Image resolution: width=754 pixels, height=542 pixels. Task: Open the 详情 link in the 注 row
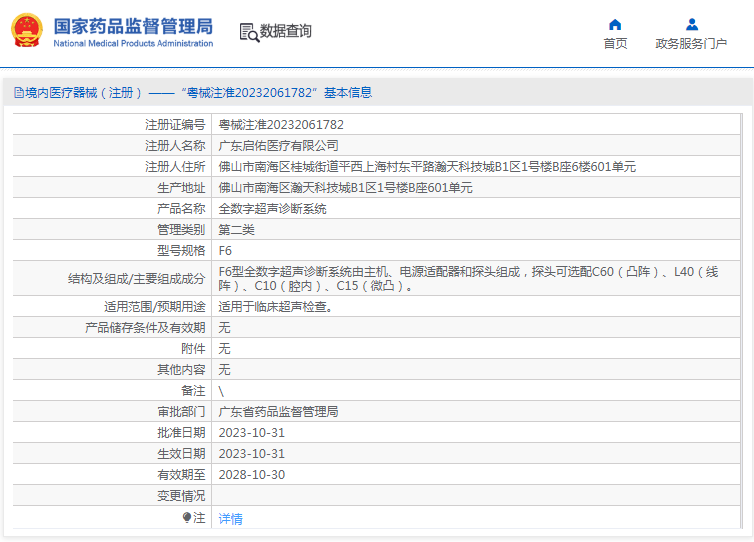230,518
